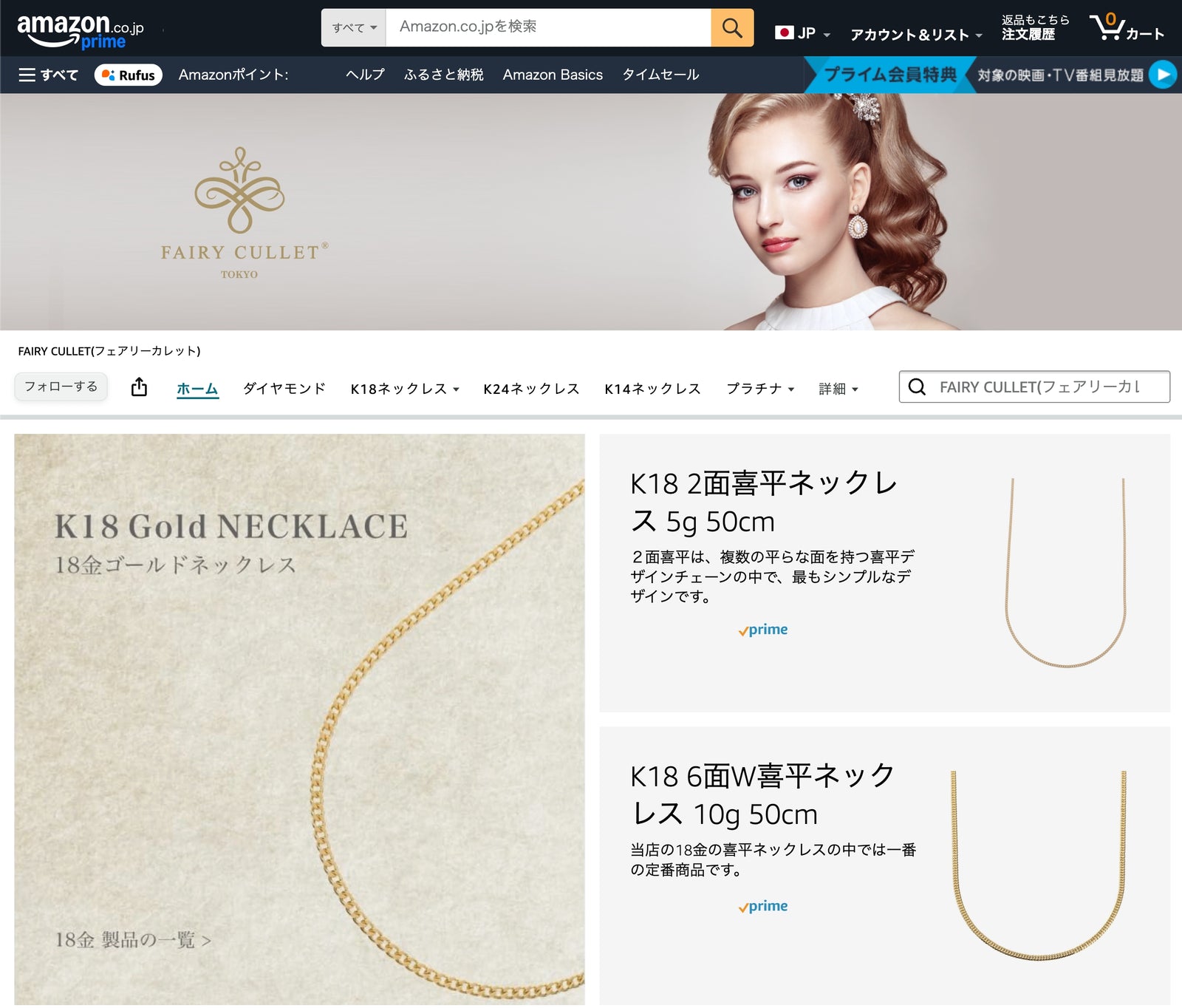This screenshot has width=1182, height=1008.
Task: Click the Amazon.co.jp prime logo
Action: pyautogui.click(x=80, y=31)
